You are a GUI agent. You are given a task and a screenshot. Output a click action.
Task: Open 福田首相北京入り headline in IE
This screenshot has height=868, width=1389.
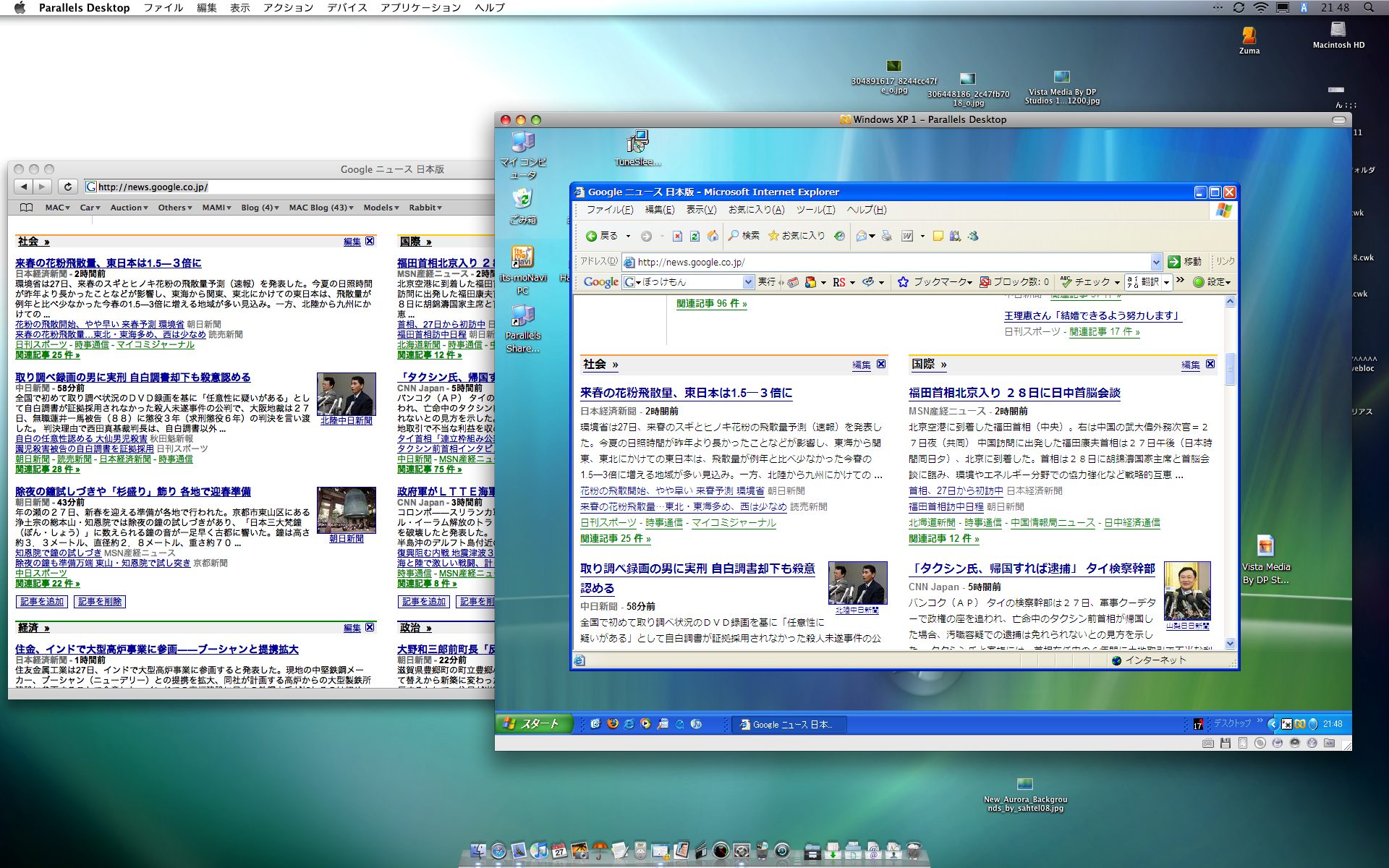tap(1014, 393)
